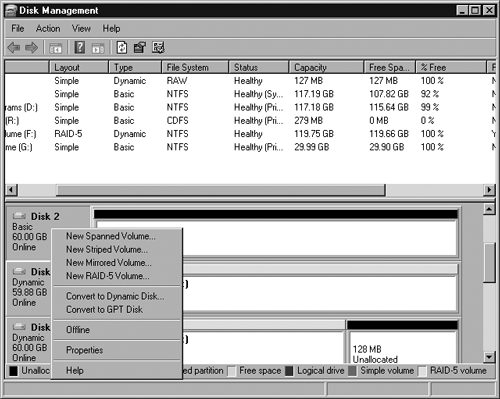
Task: Click the question mark Help toolbar icon
Action: click(x=80, y=48)
